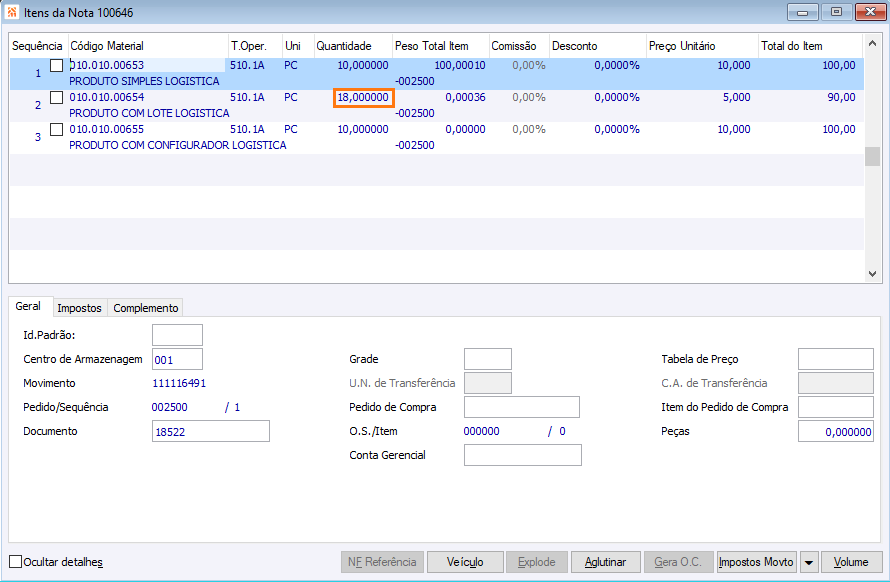This screenshot has height=582, width=890.
Task: Click the T.Oper. column header
Action: tap(255, 46)
